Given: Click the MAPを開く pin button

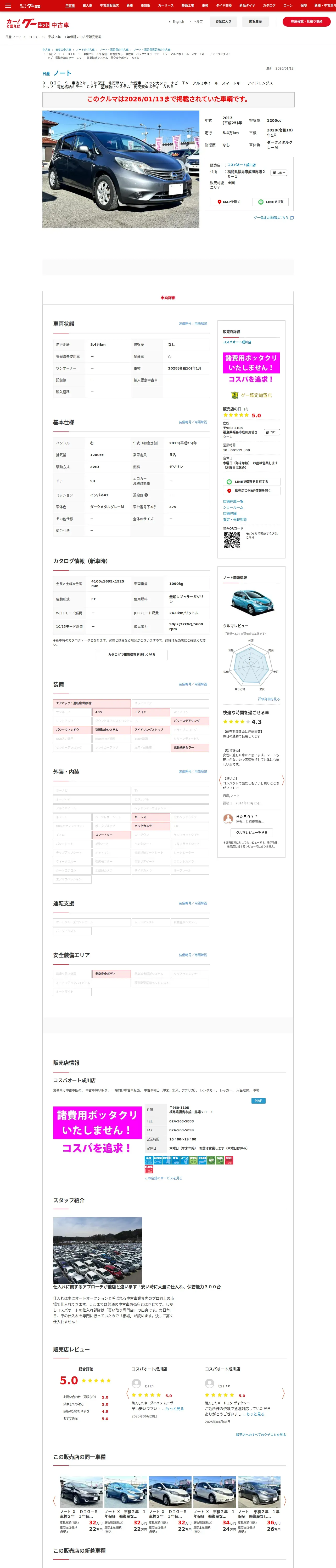Looking at the screenshot, I should point(229,201).
